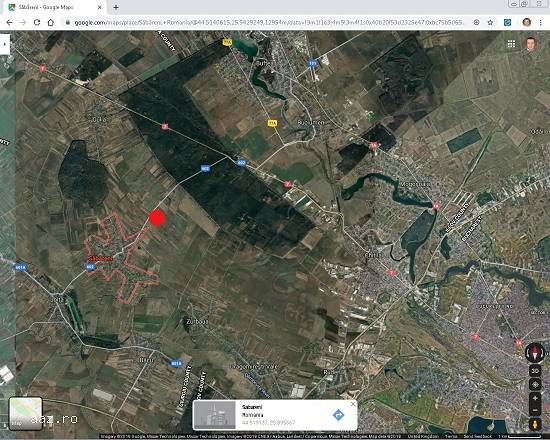550x440 pixels.
Task: Click the padlock site info icon
Action: point(68,22)
